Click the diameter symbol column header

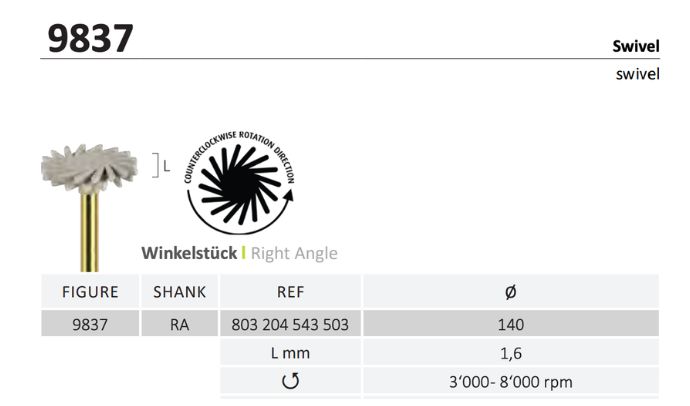point(510,292)
